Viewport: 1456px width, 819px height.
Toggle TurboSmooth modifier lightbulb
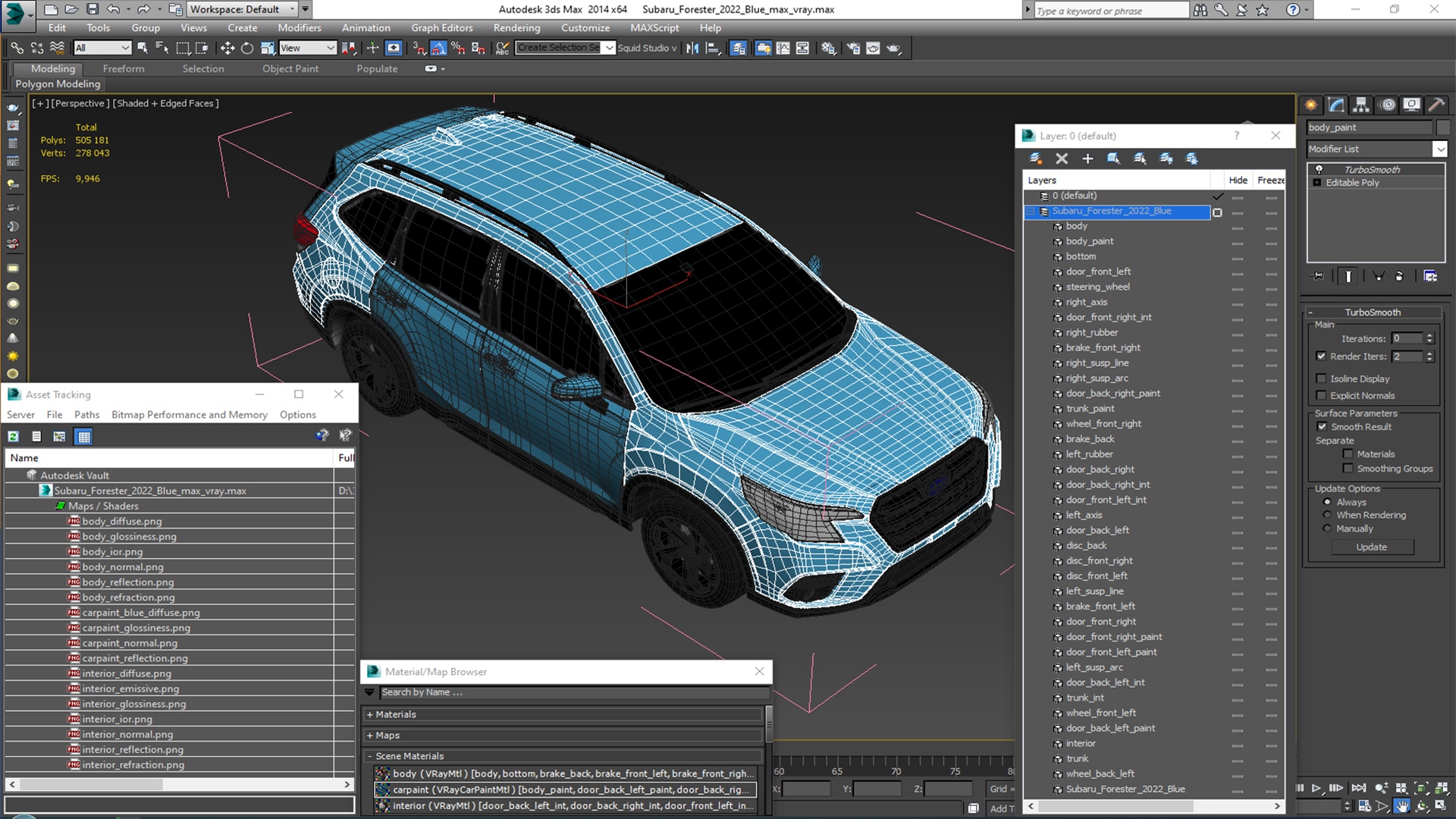(x=1319, y=169)
